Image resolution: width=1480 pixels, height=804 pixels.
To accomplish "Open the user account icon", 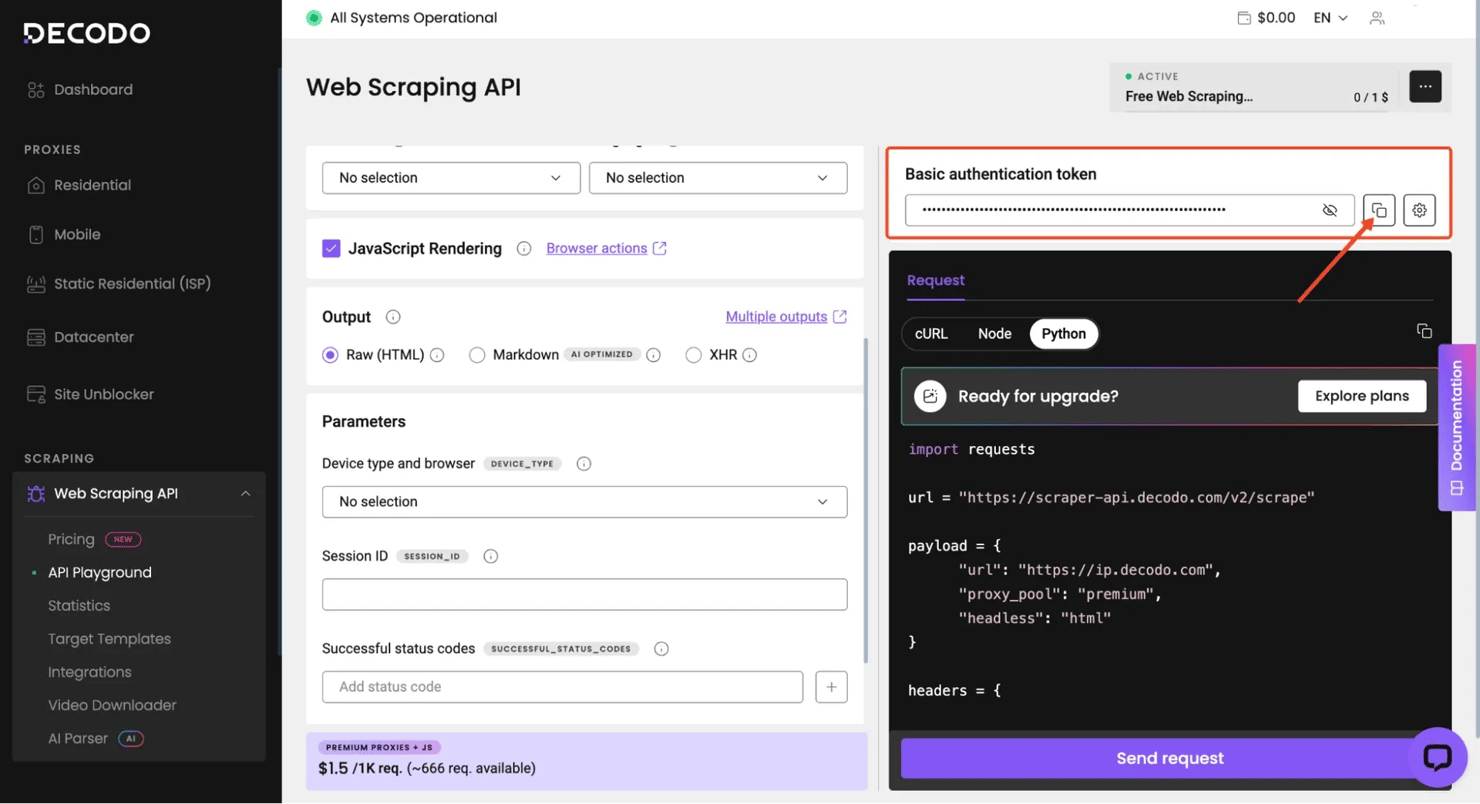I will click(x=1377, y=17).
